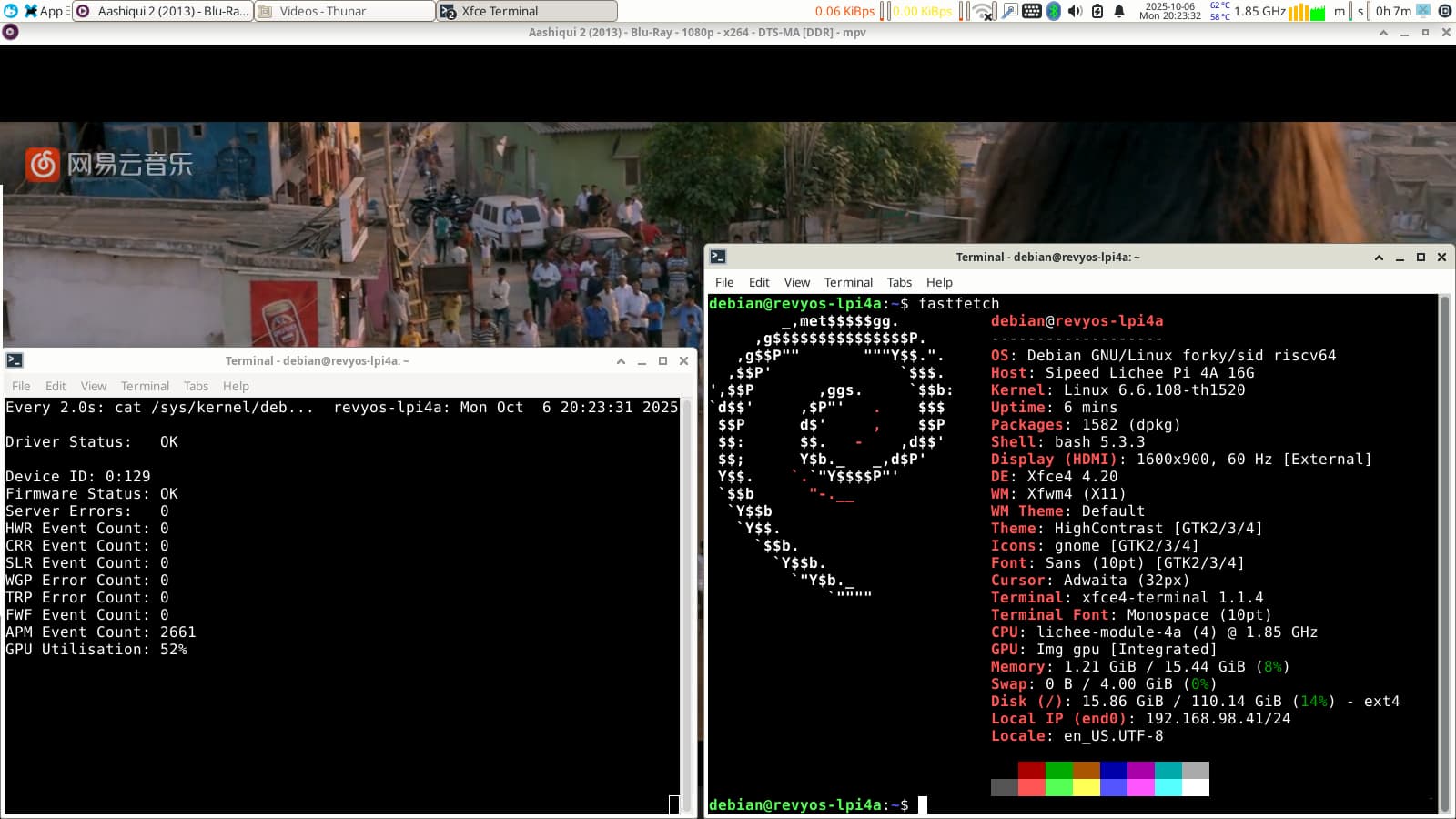The image size is (1456, 819).
Task: Open the Terminal menu in fastfetch terminal
Action: coord(848,282)
